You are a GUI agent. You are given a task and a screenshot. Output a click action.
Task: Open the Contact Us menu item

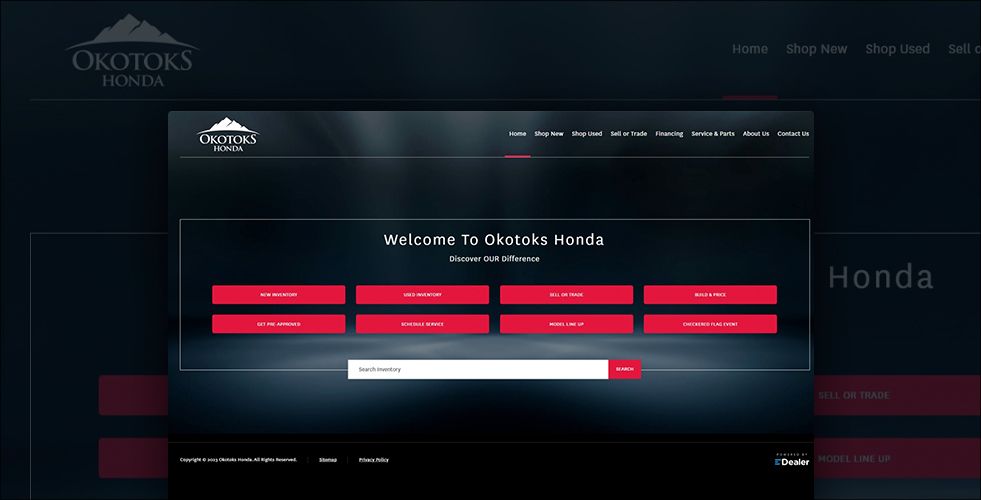[x=793, y=134]
